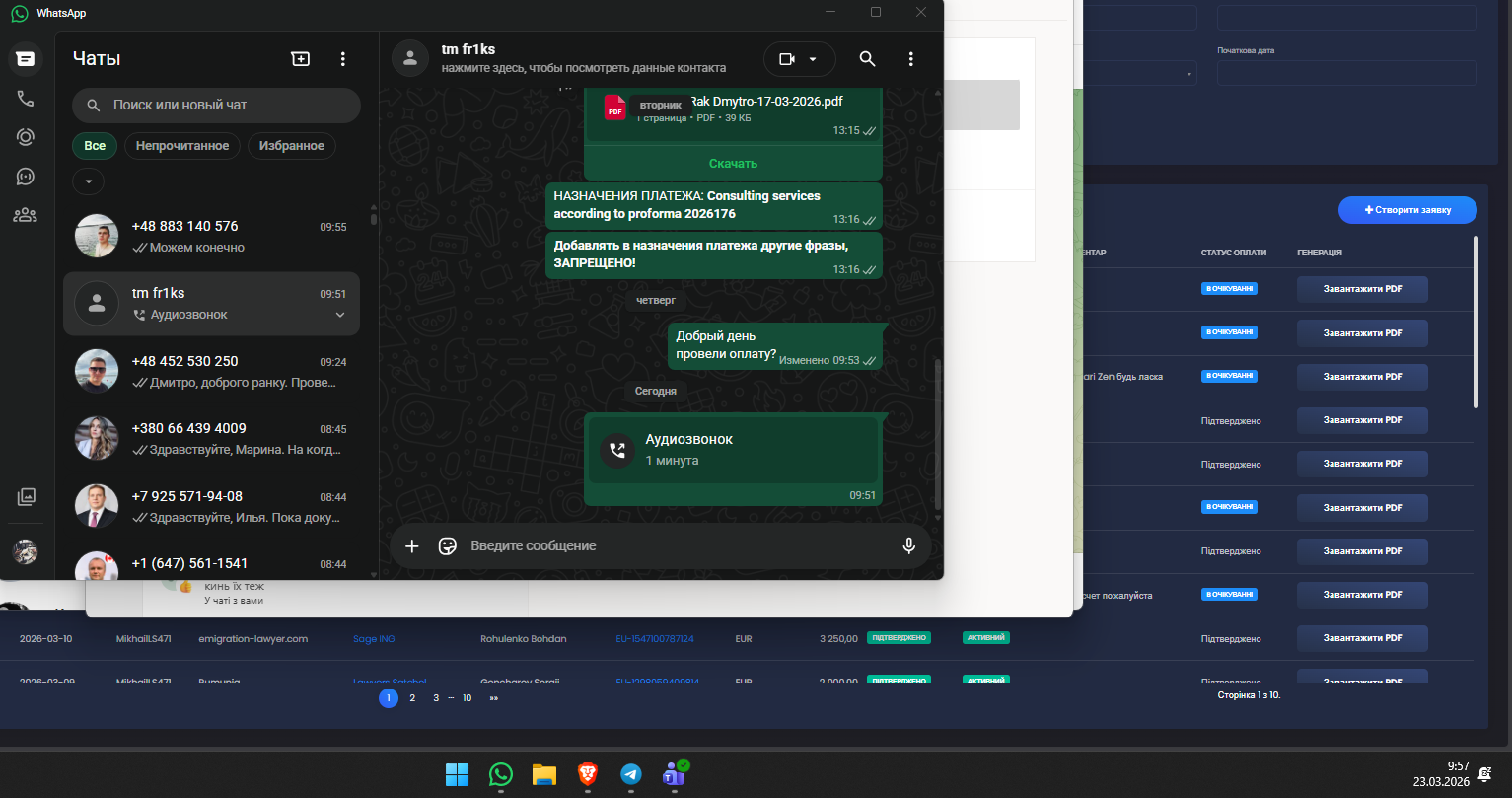Select the Непрочитанное chat filter
Viewport: 1512px width, 798px height.
pyautogui.click(x=182, y=146)
